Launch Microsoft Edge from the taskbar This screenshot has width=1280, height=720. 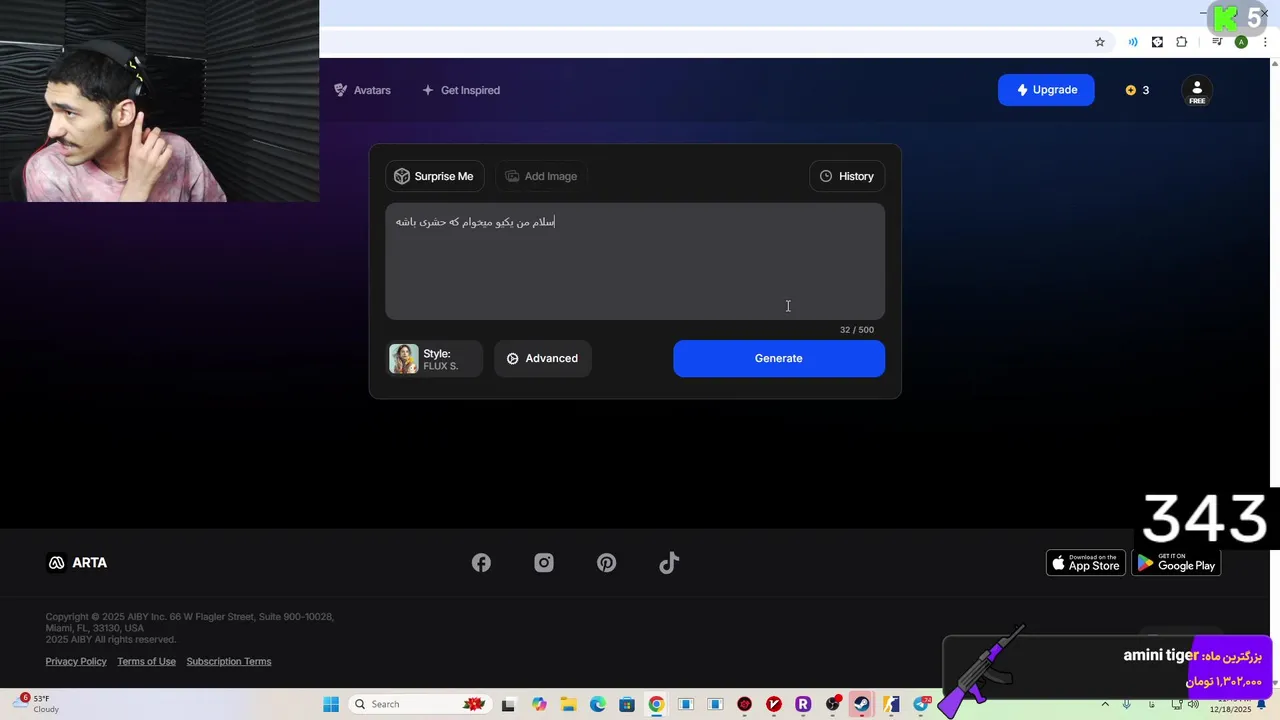[597, 704]
